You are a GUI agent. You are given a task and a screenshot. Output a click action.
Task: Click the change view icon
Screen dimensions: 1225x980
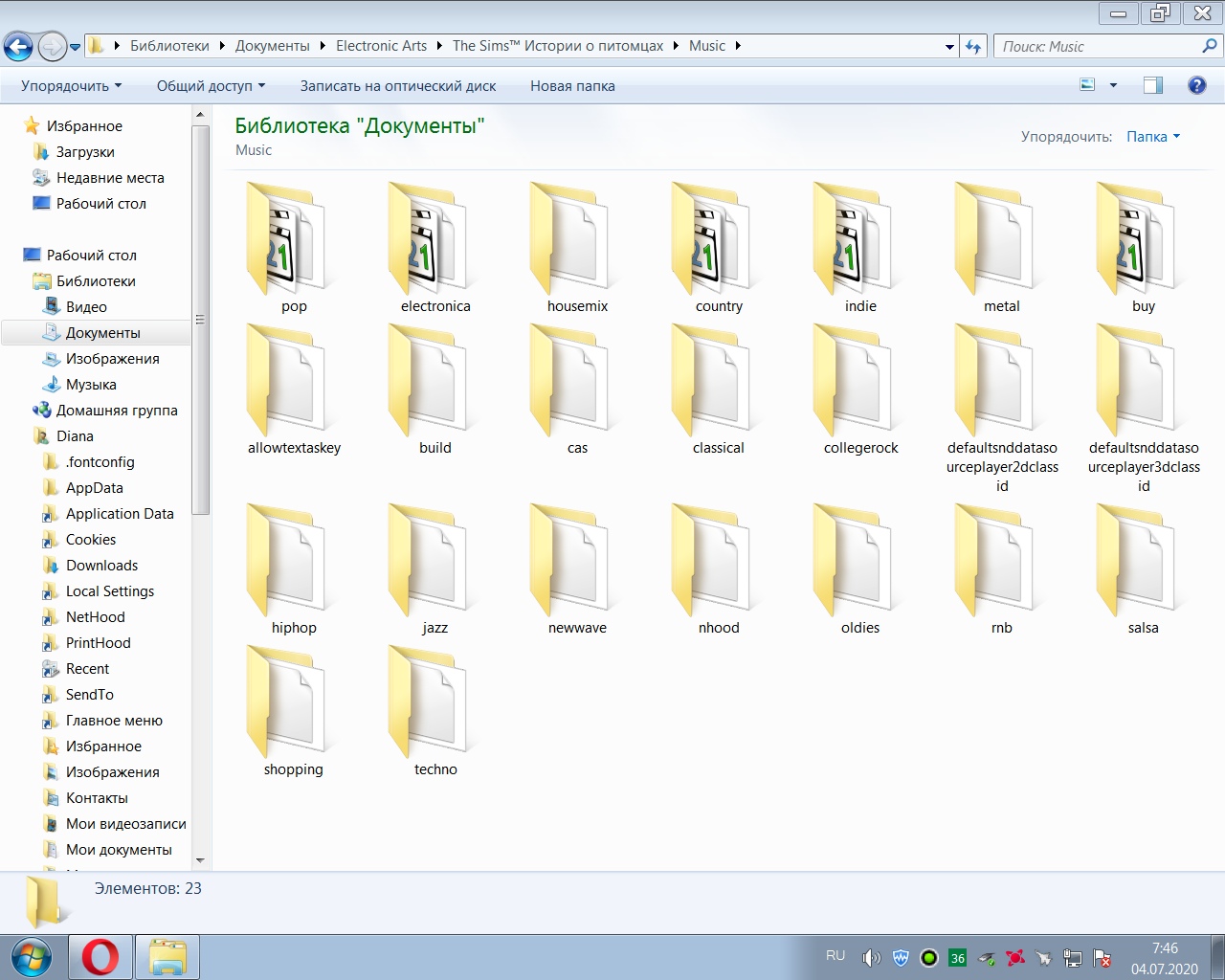pos(1087,85)
